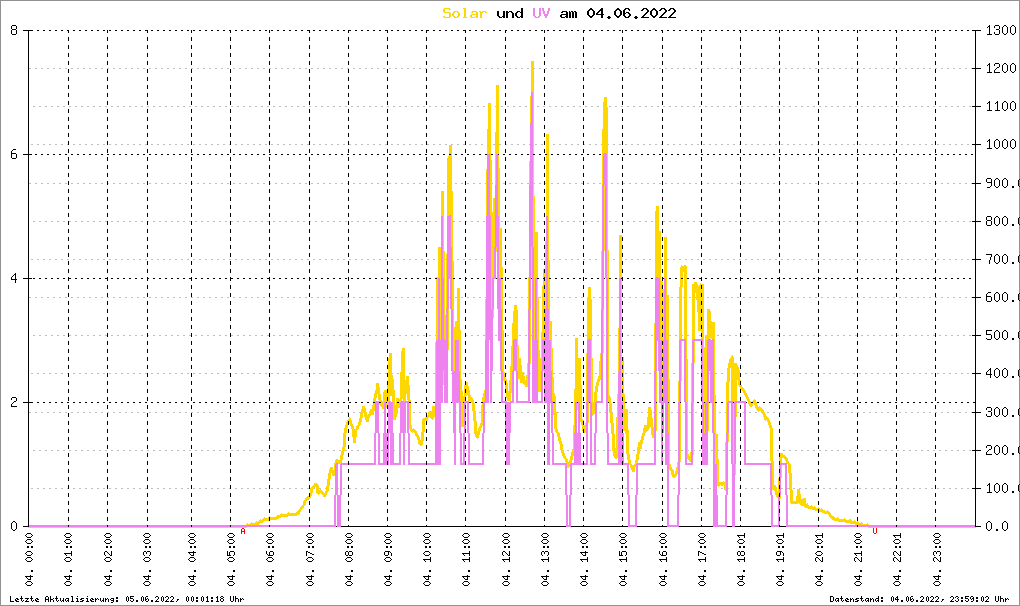Click the right axis label '600.0'
The height and width of the screenshot is (606, 1020).
[1002, 297]
